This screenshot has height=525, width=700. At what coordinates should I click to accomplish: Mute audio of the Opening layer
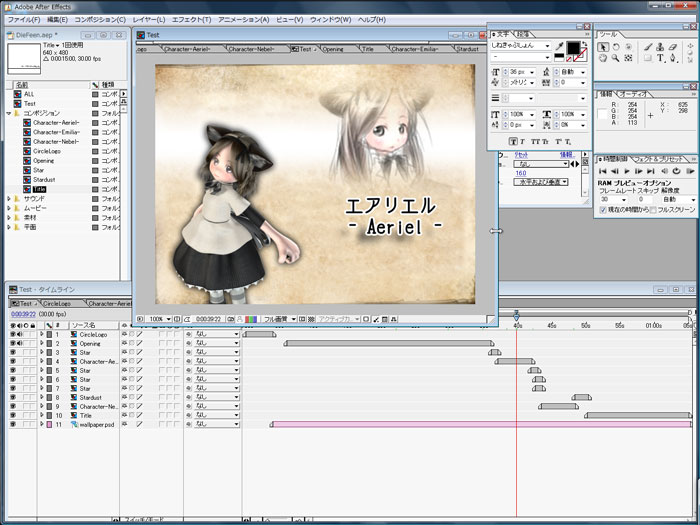pos(20,343)
